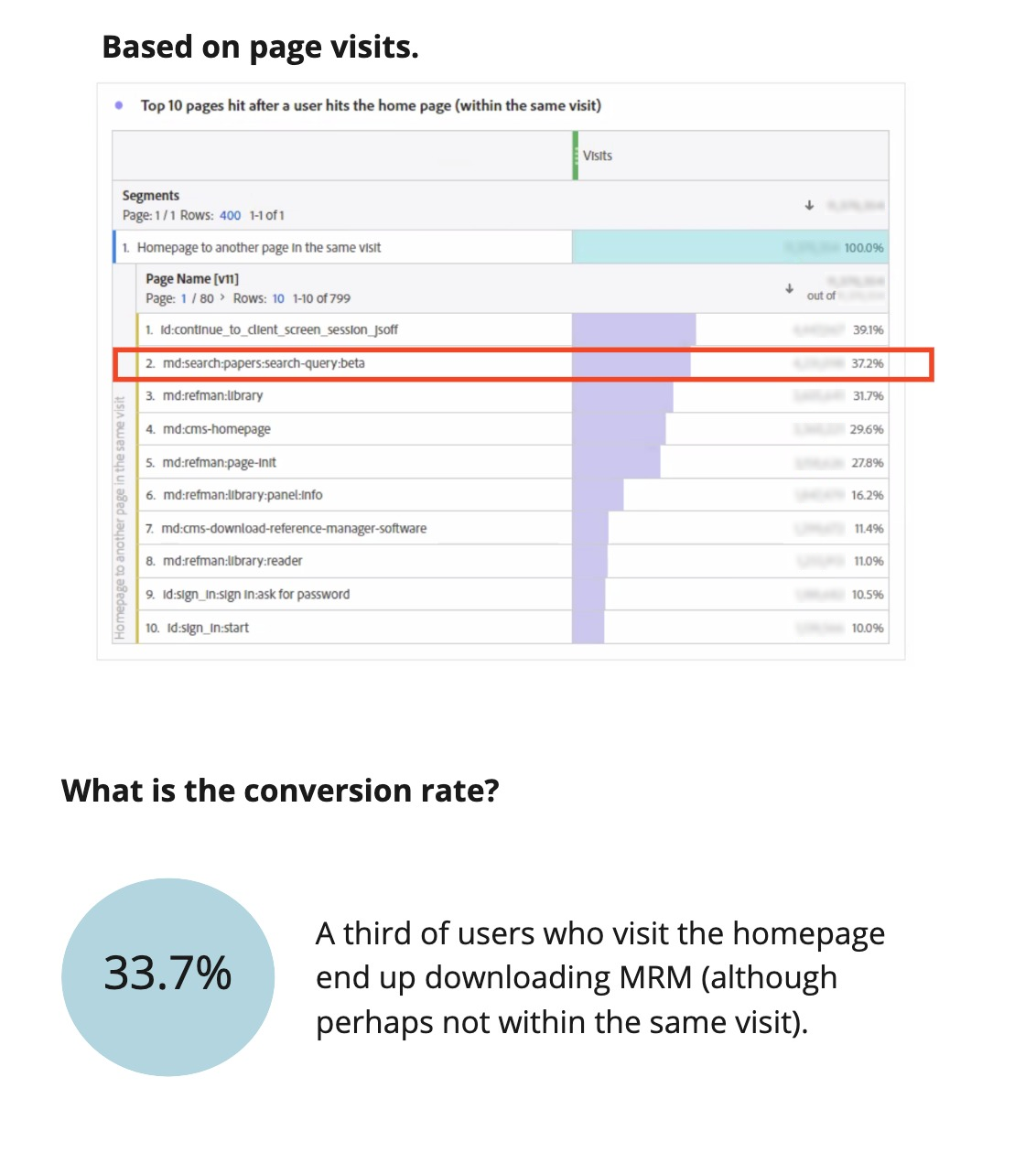Click the green handle beside Visits column
1036x1174 pixels.
576,156
